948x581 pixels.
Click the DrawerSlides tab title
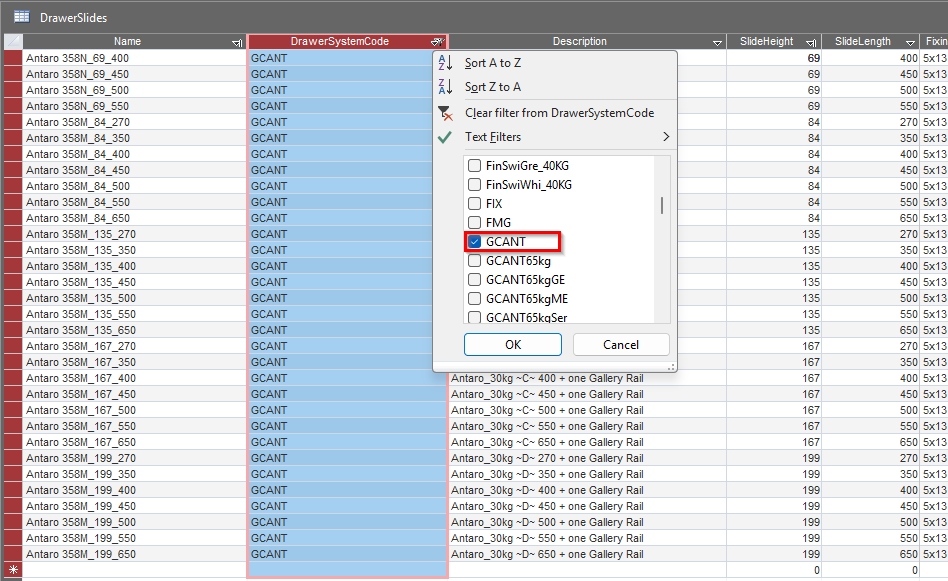(x=73, y=18)
